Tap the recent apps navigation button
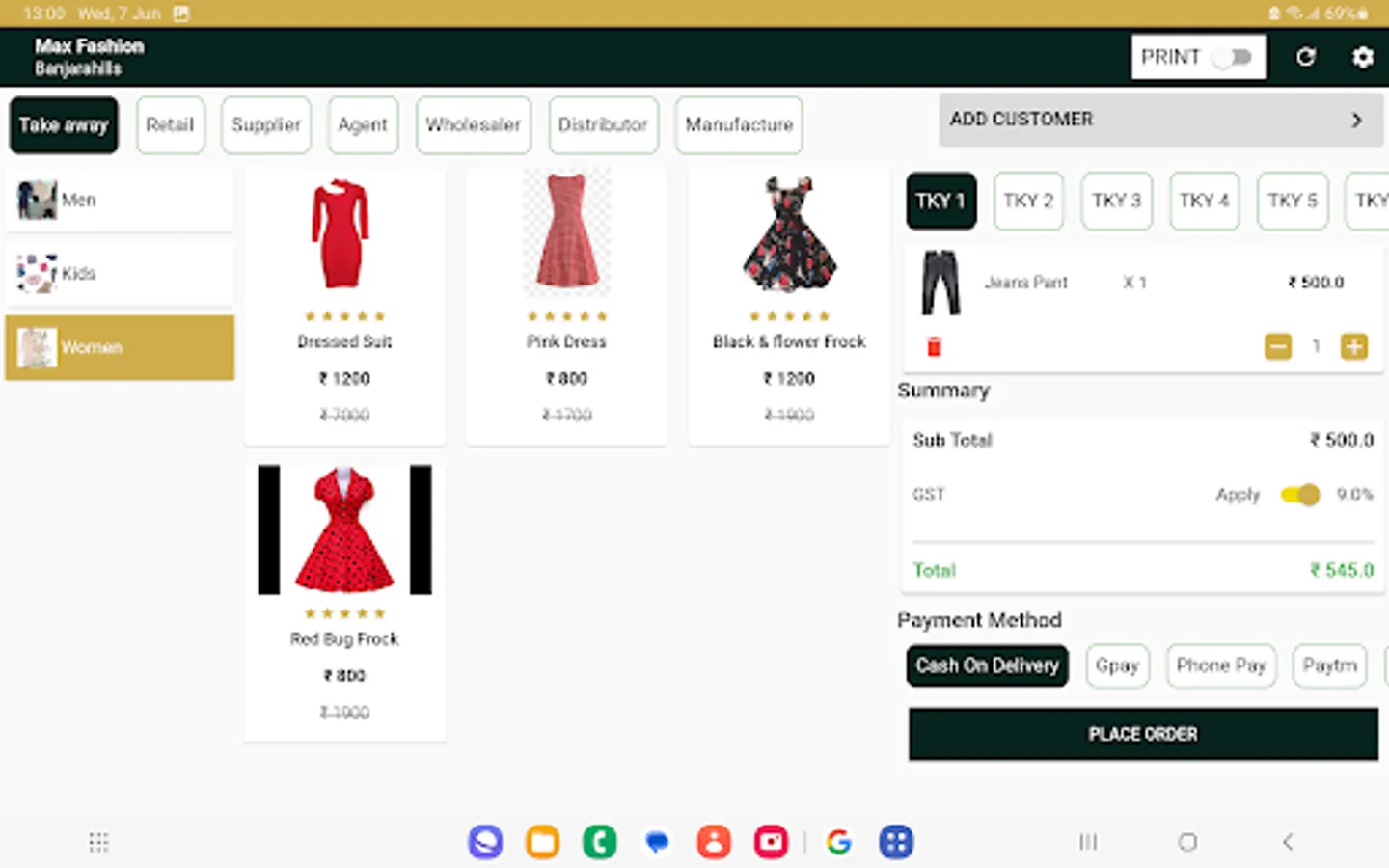The height and width of the screenshot is (868, 1389). tap(1088, 842)
